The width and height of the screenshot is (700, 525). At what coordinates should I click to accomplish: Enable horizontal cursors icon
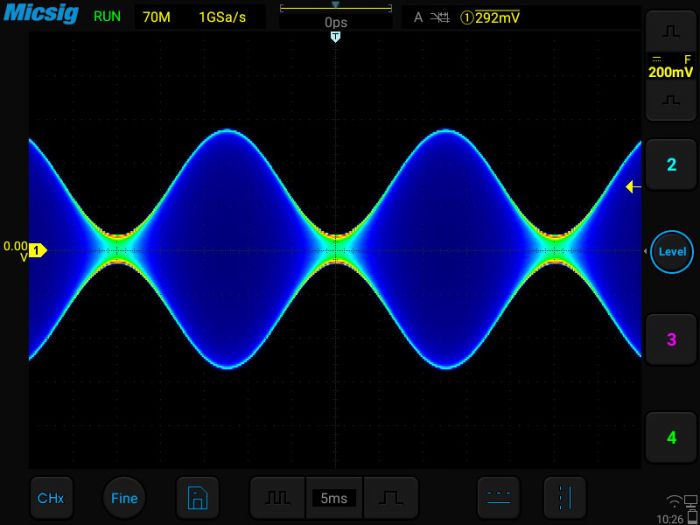pyautogui.click(x=498, y=498)
